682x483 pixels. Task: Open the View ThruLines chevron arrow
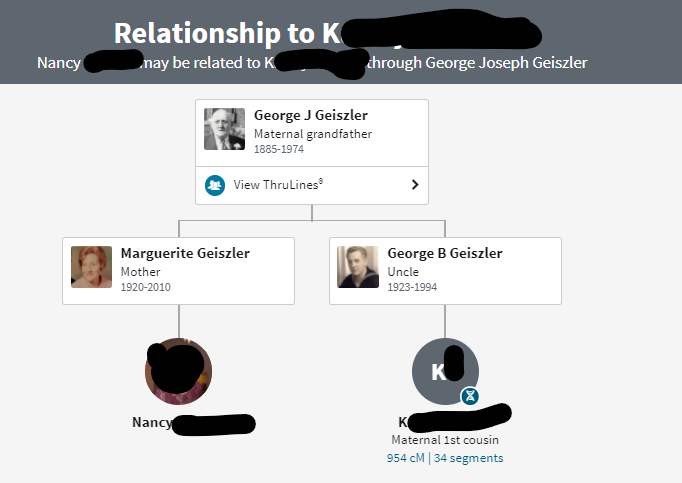point(415,185)
